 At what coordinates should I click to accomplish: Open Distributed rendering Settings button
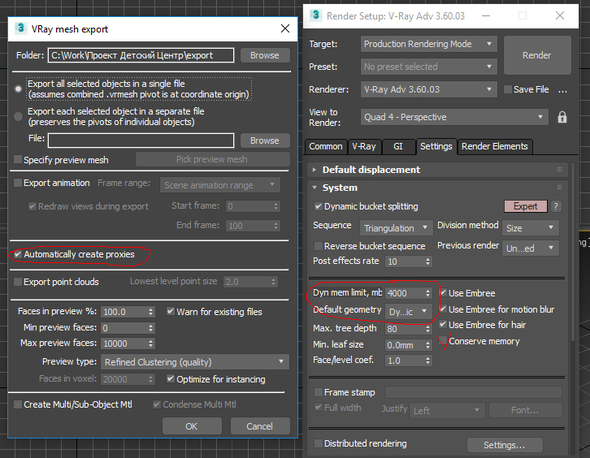[505, 445]
